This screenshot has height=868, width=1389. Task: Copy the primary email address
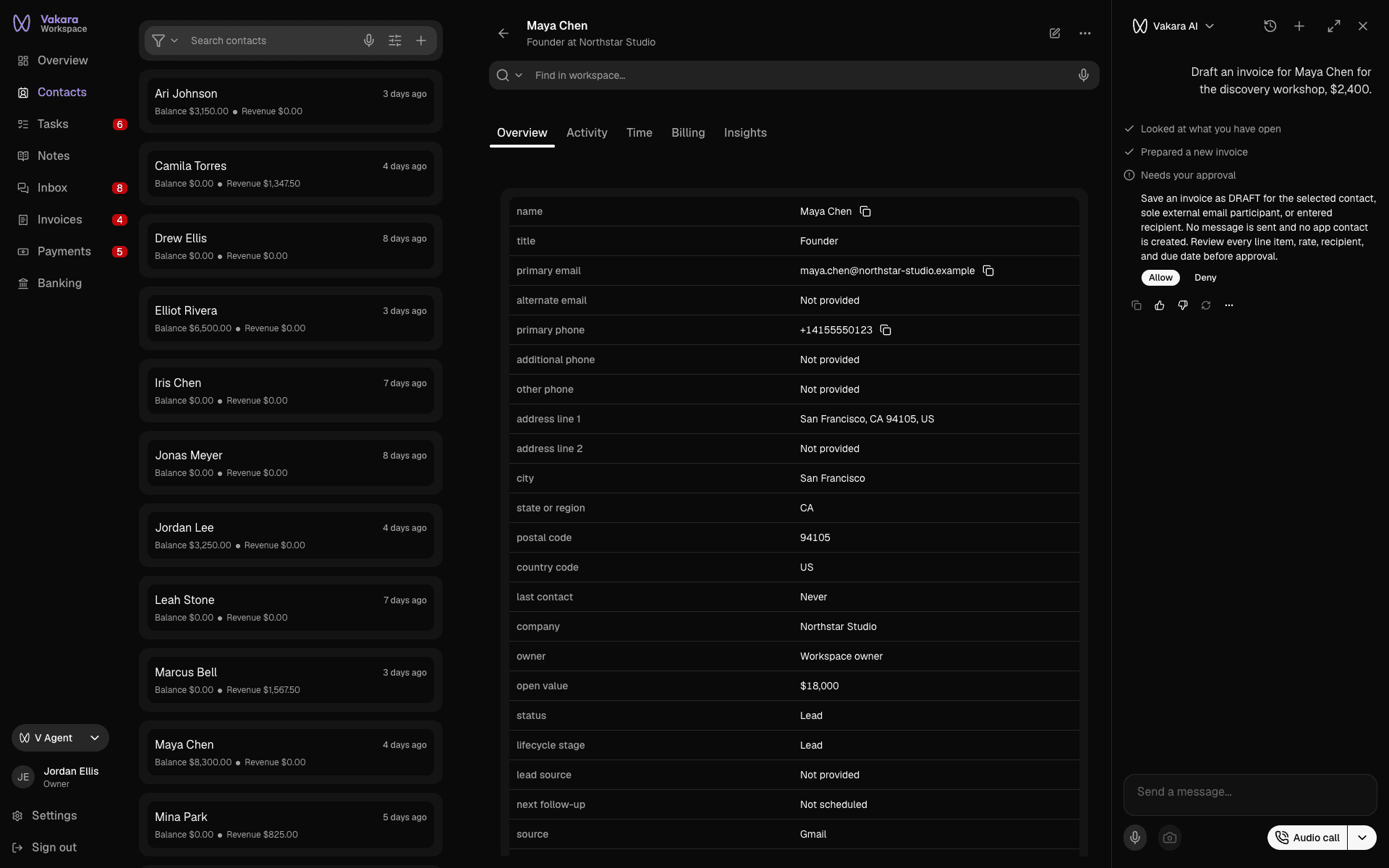(x=988, y=271)
